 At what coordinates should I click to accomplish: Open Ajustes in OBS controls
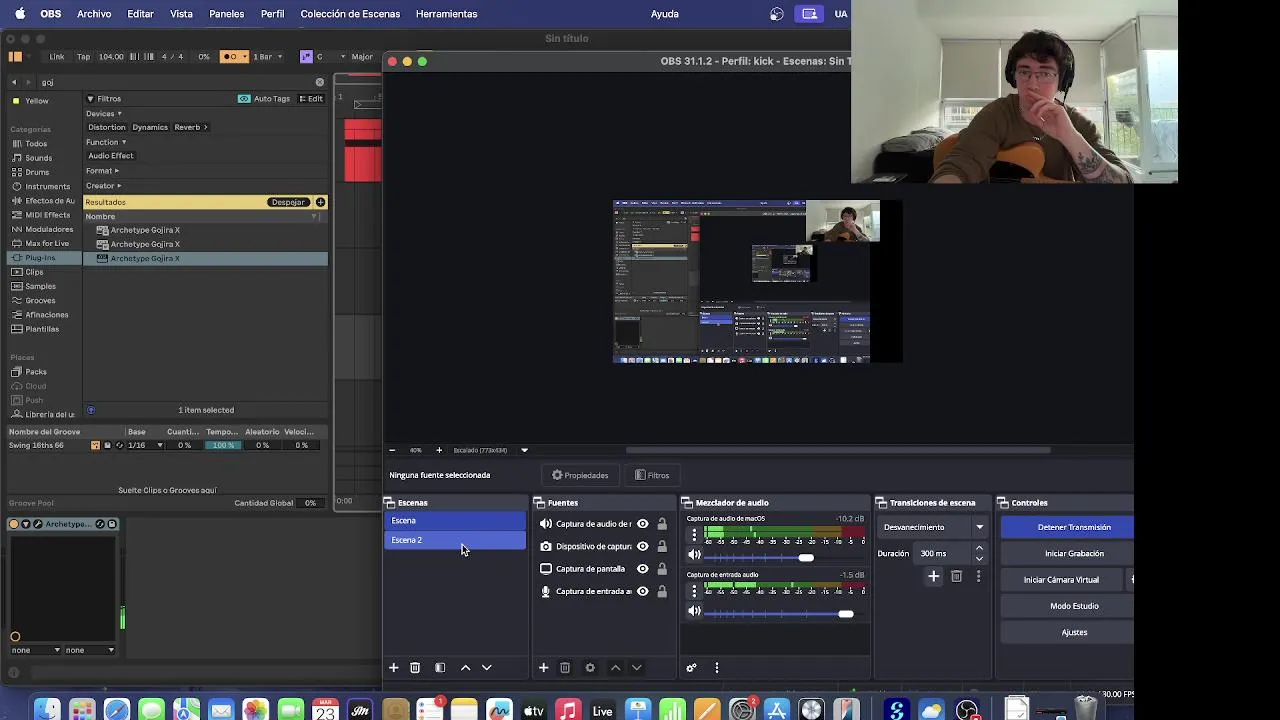pos(1067,632)
